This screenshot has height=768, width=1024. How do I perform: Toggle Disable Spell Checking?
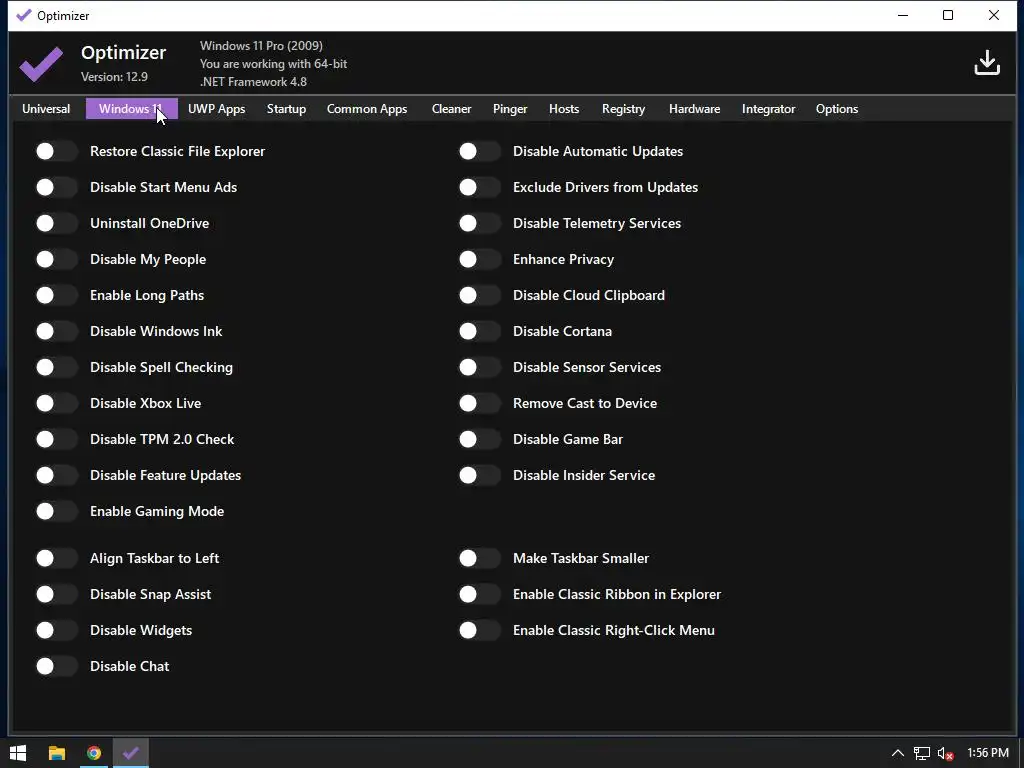[56, 367]
